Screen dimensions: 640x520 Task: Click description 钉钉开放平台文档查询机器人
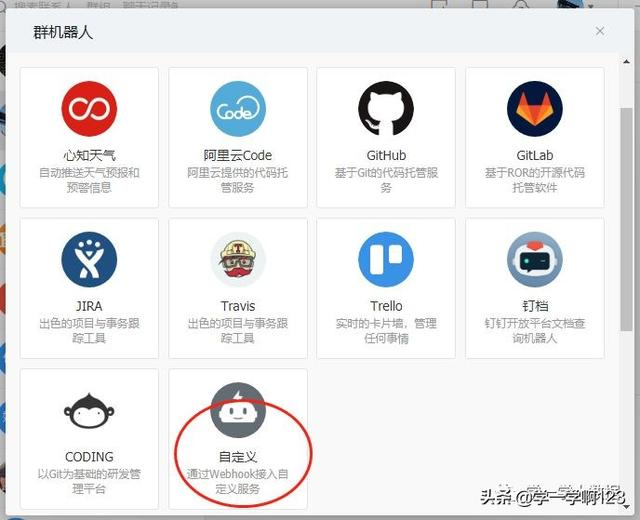coord(535,331)
